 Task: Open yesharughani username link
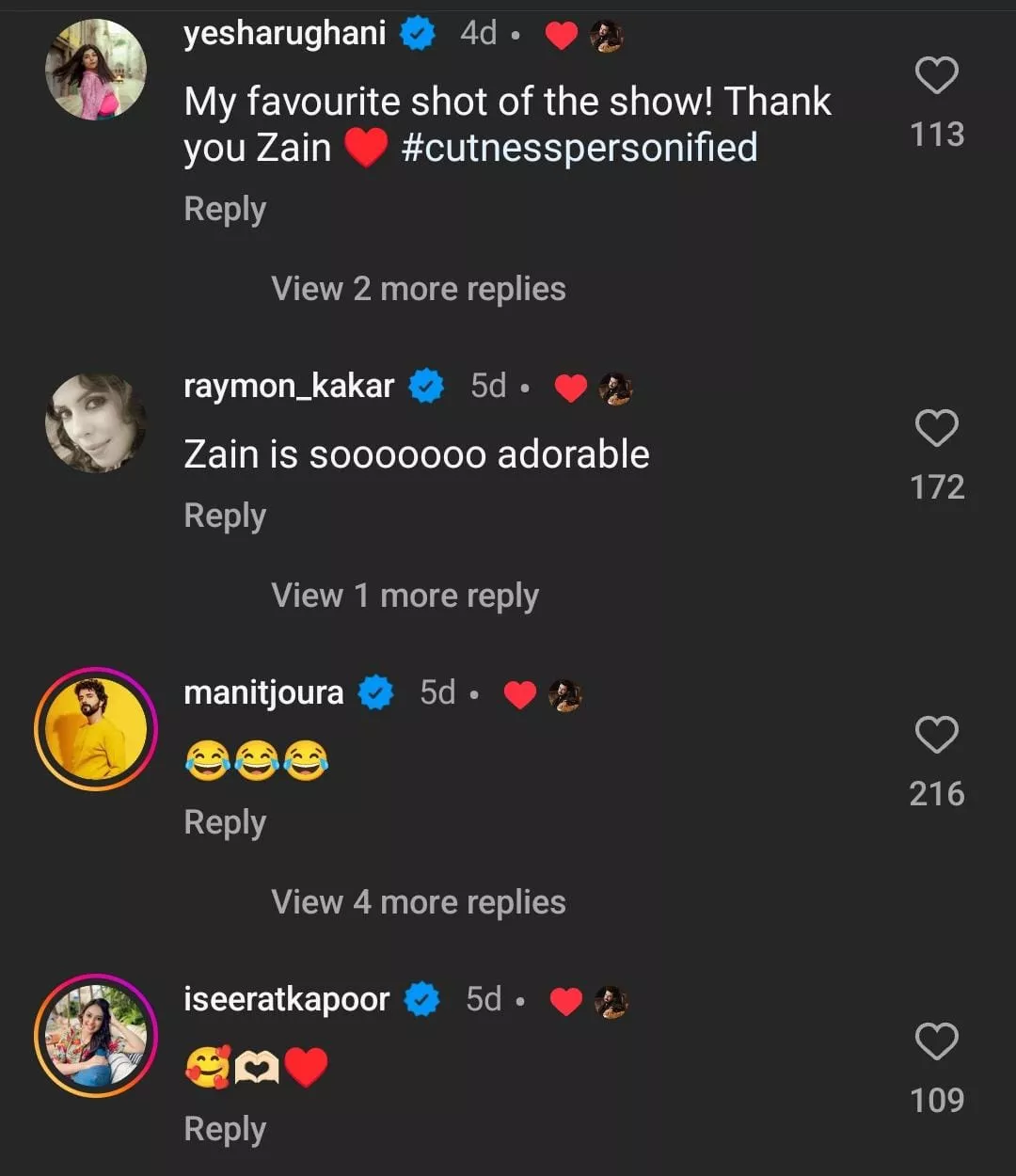[x=285, y=34]
